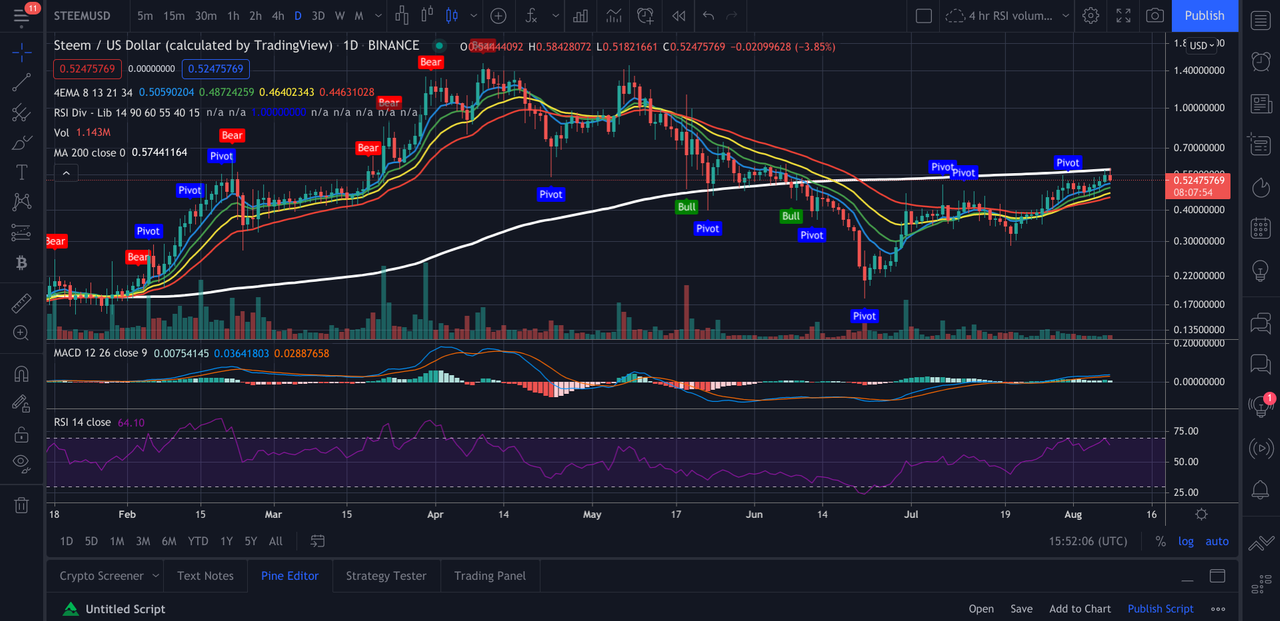
Task: Open the chart patterns tool
Action: point(21,202)
